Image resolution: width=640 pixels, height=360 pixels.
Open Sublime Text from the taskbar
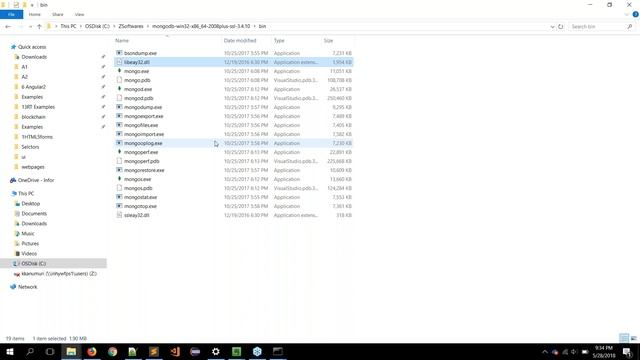click(x=154, y=351)
